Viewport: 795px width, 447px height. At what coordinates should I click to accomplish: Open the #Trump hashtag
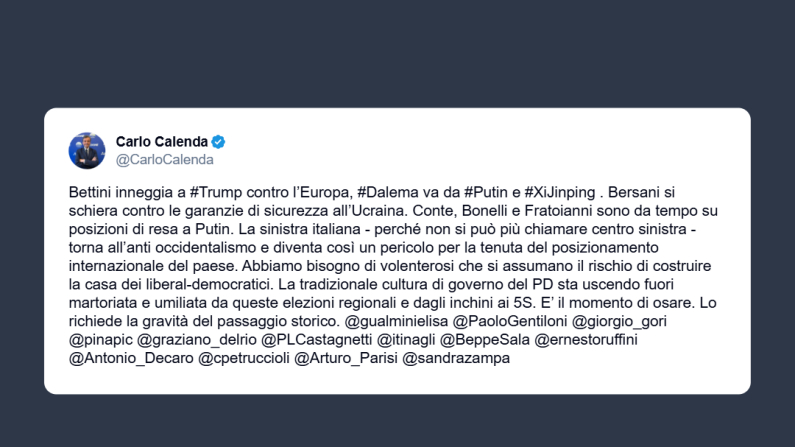(x=212, y=191)
